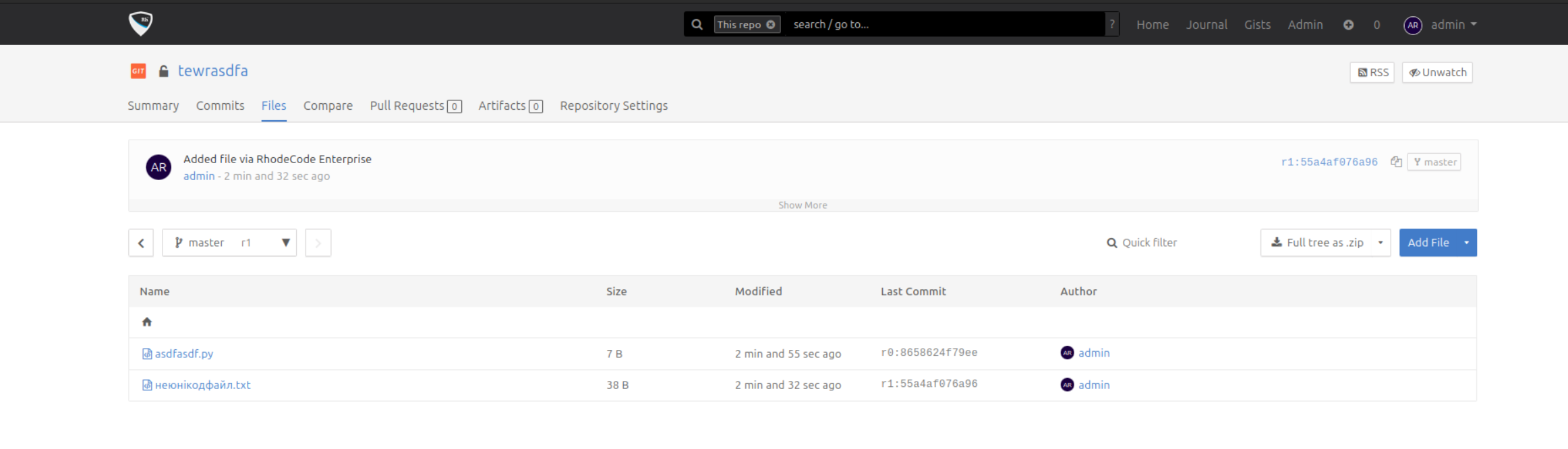This screenshot has height=449, width=1568.
Task: Remove the 'This repo' search scope tag
Action: click(770, 24)
